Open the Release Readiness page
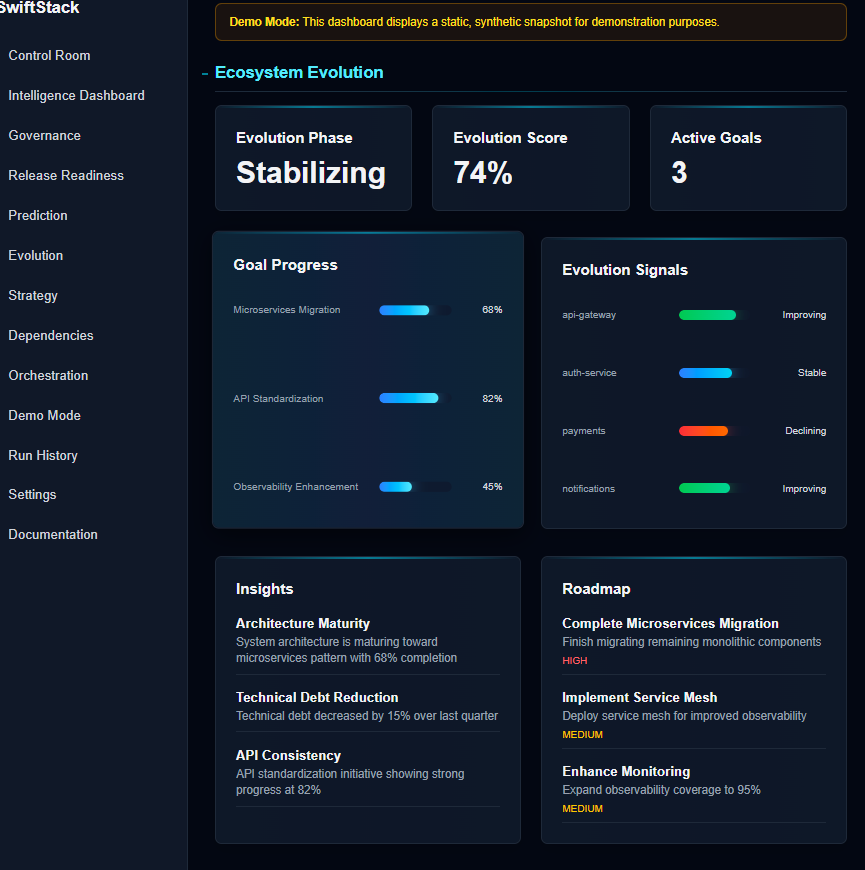The image size is (865, 870). coord(65,175)
